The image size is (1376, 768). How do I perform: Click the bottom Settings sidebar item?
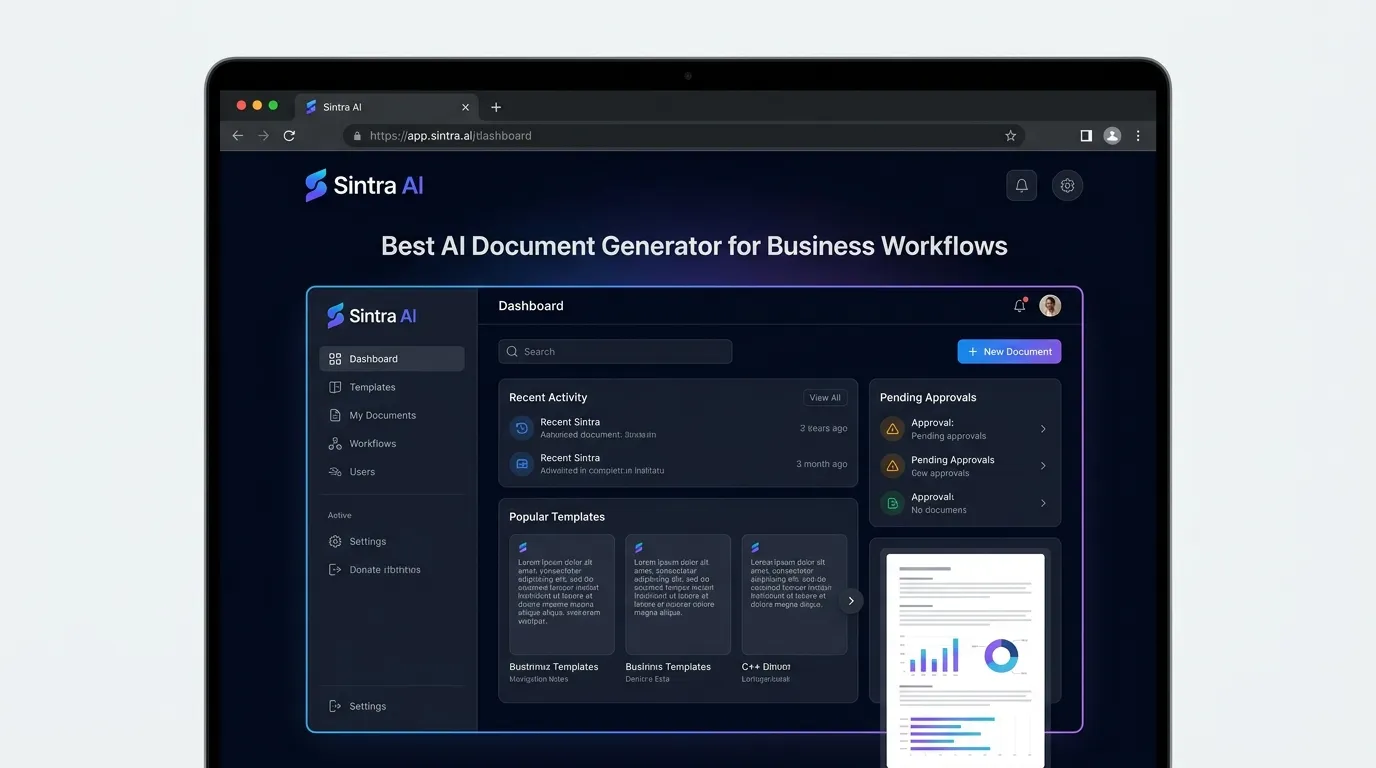point(392,706)
